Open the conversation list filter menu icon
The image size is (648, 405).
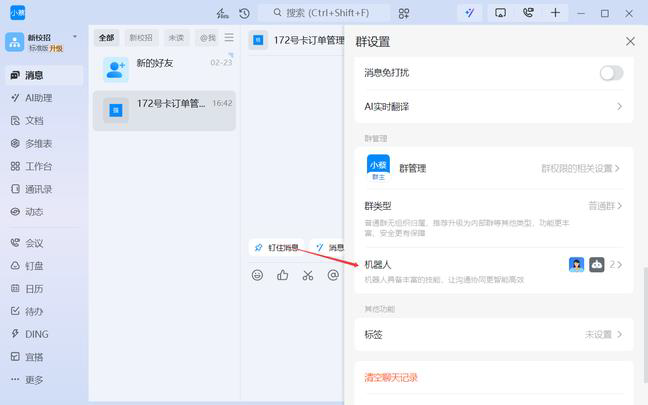click(229, 38)
